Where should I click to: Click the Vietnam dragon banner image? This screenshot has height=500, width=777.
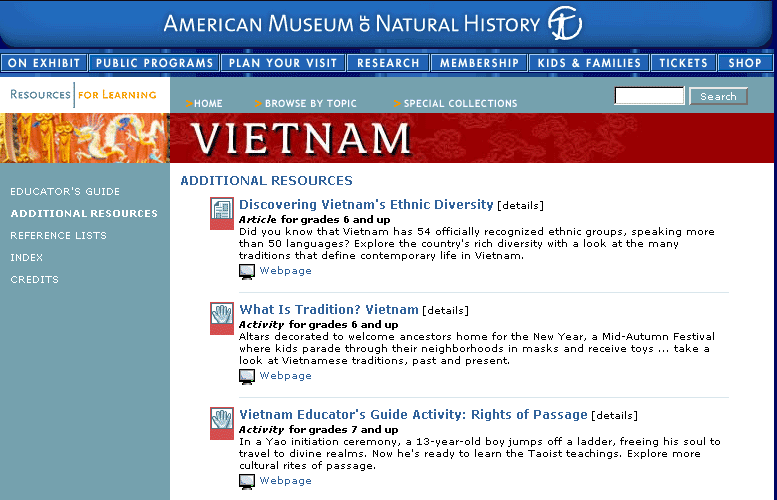coord(85,138)
